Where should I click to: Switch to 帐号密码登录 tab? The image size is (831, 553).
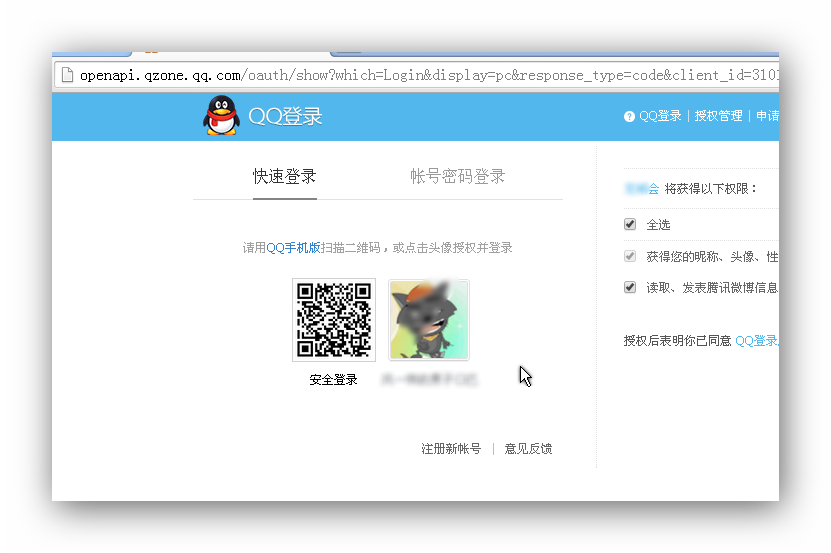pos(457,176)
